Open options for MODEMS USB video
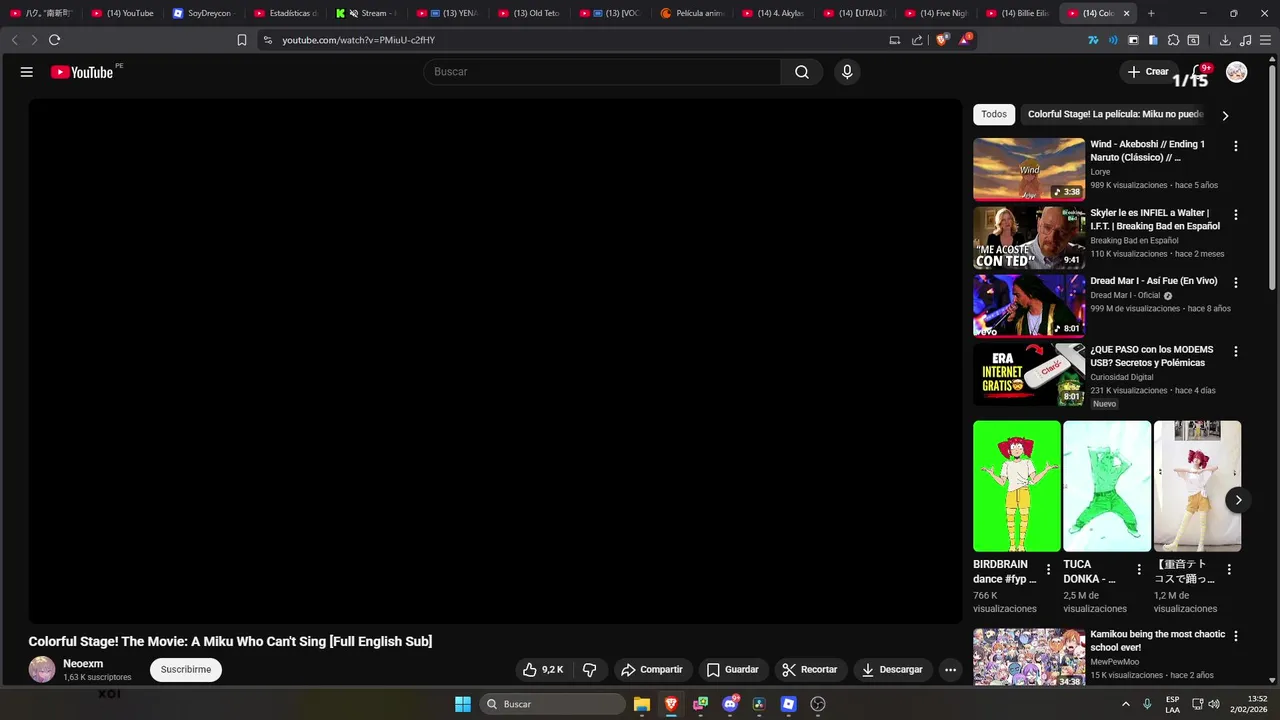Screen dimensions: 1280x720 coord(1236,352)
